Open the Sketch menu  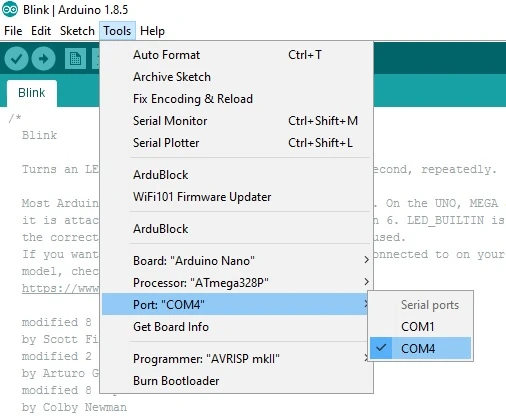(77, 31)
